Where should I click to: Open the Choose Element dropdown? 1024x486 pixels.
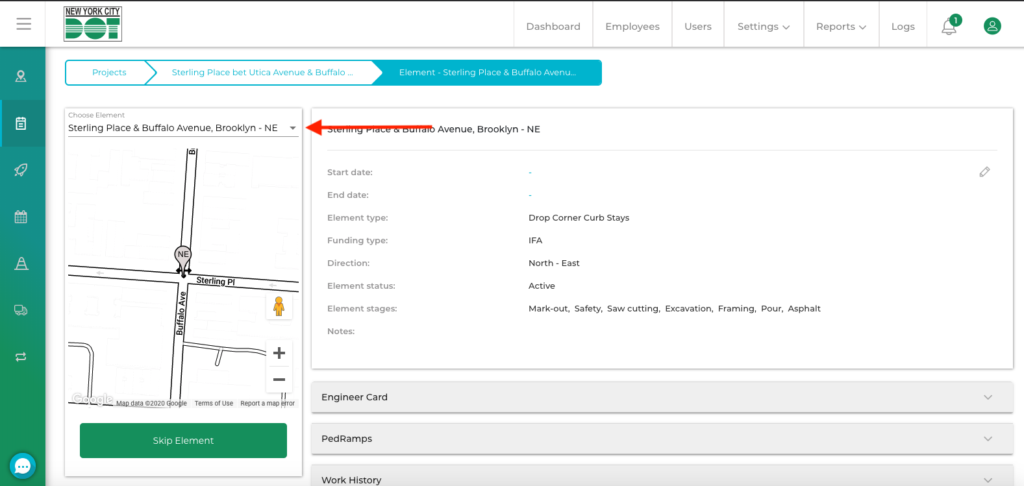pos(183,128)
